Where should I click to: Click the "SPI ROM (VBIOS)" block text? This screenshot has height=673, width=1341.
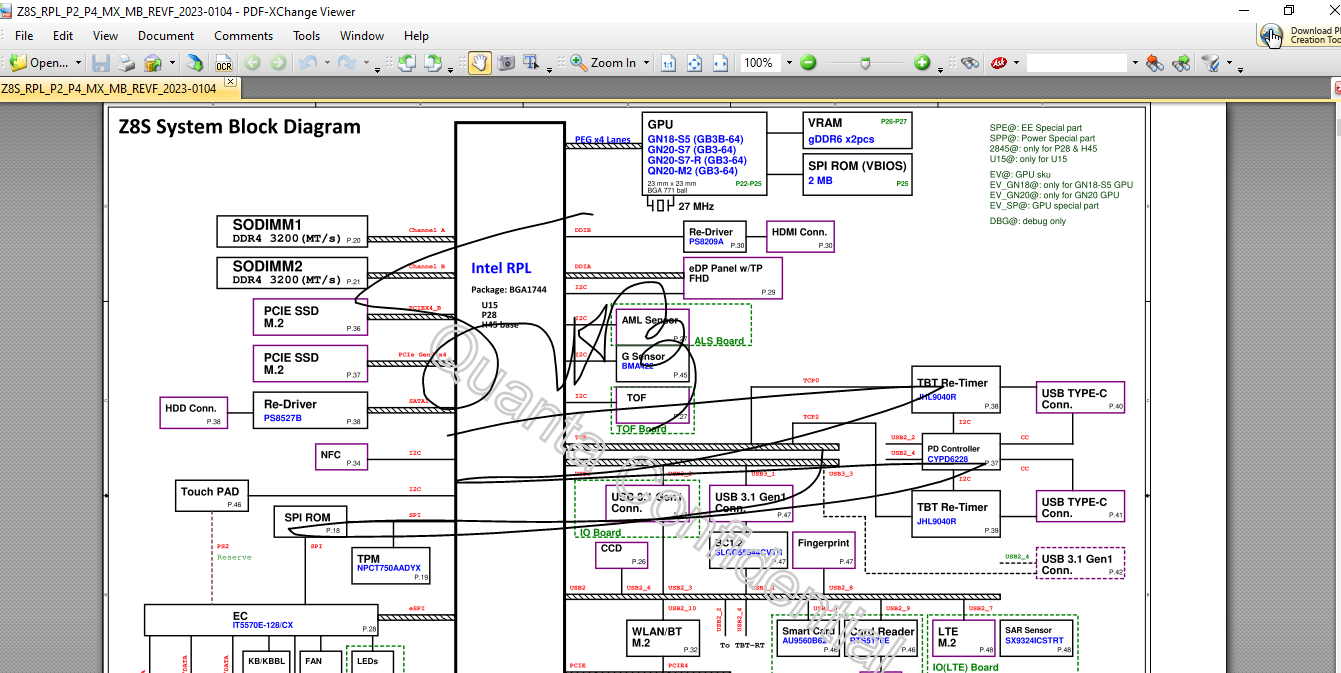857,166
